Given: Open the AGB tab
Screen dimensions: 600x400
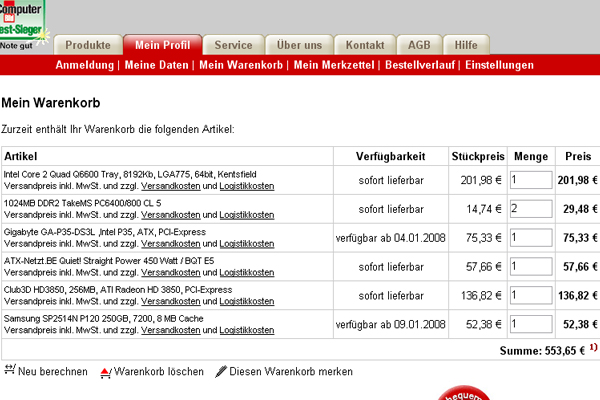Looking at the screenshot, I should pos(419,45).
